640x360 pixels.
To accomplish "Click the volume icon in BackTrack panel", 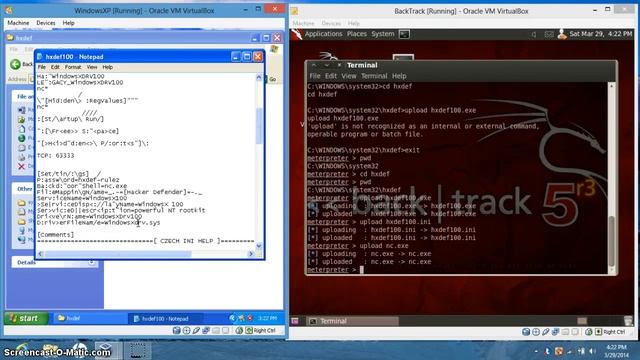I will coord(534,35).
